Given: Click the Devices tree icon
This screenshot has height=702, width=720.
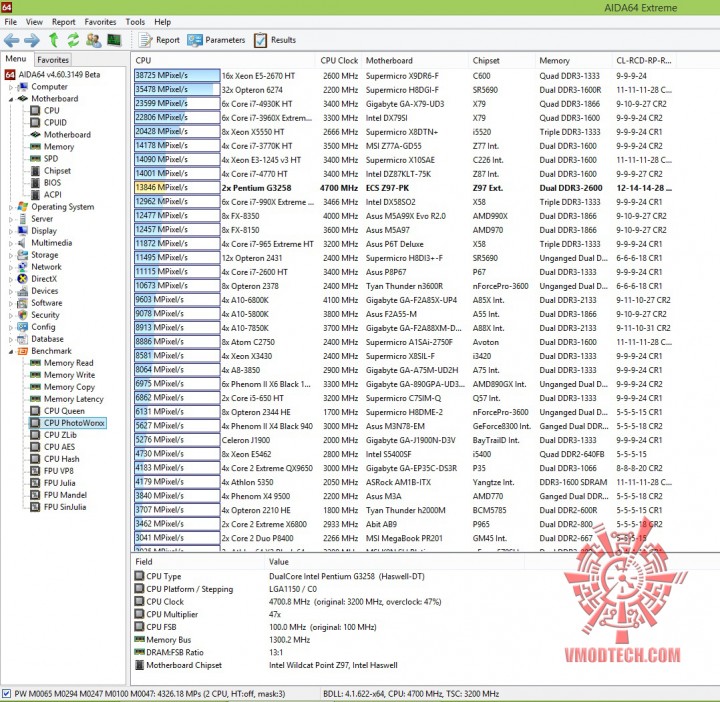Looking at the screenshot, I should pyautogui.click(x=22, y=291).
